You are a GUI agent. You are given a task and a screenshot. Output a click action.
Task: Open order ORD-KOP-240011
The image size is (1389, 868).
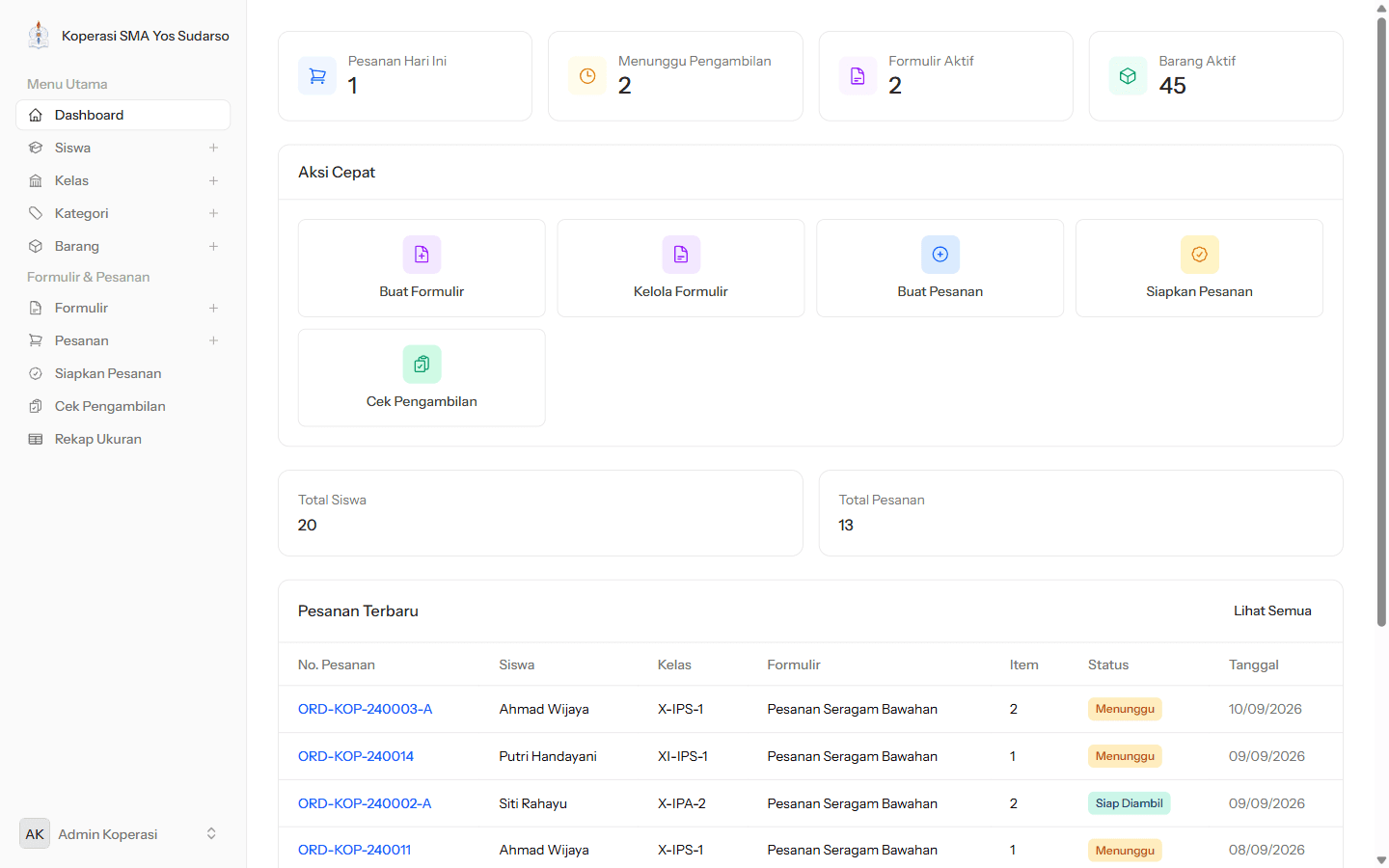click(x=354, y=850)
